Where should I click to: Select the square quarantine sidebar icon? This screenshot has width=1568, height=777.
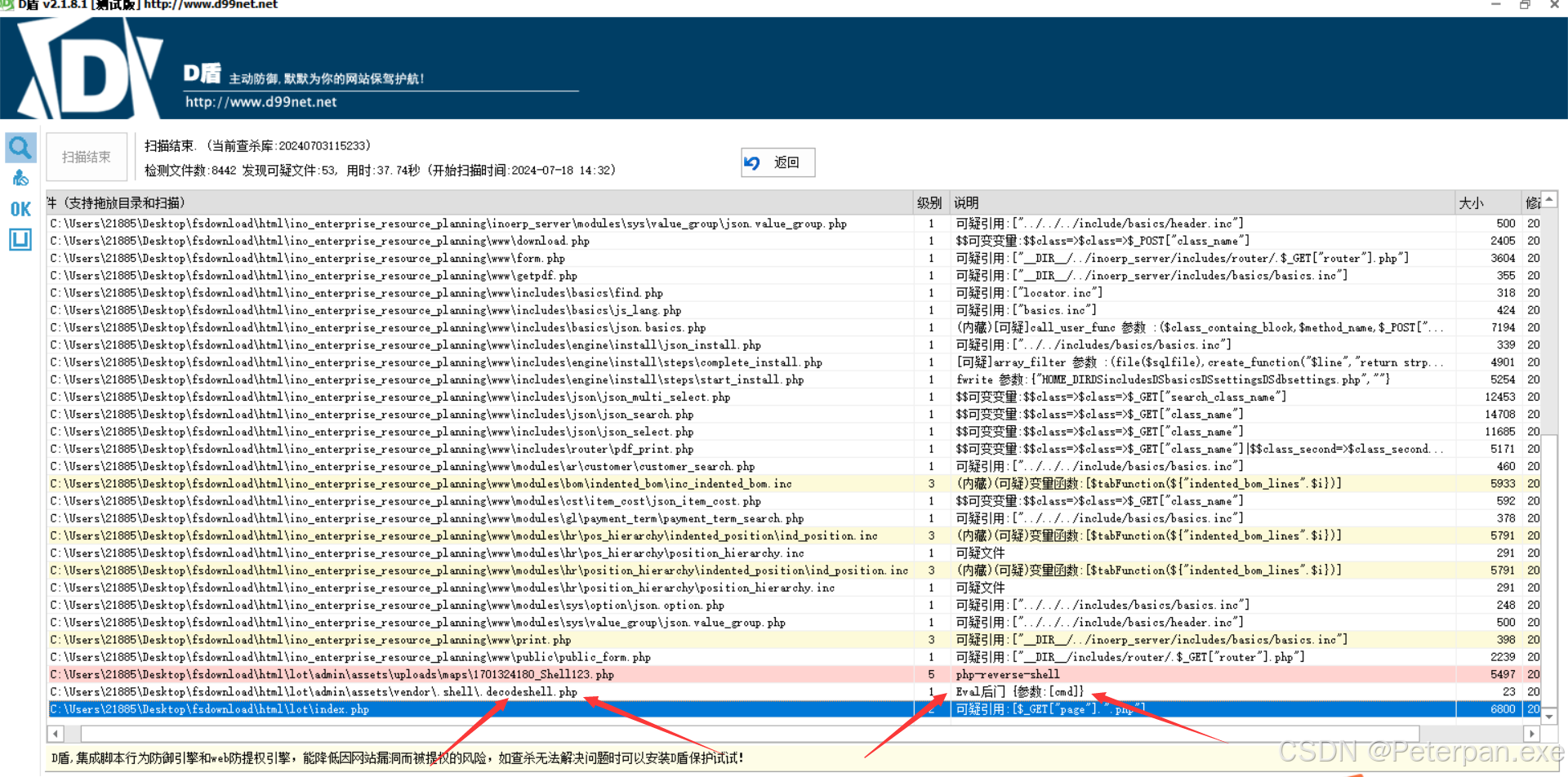[20, 239]
